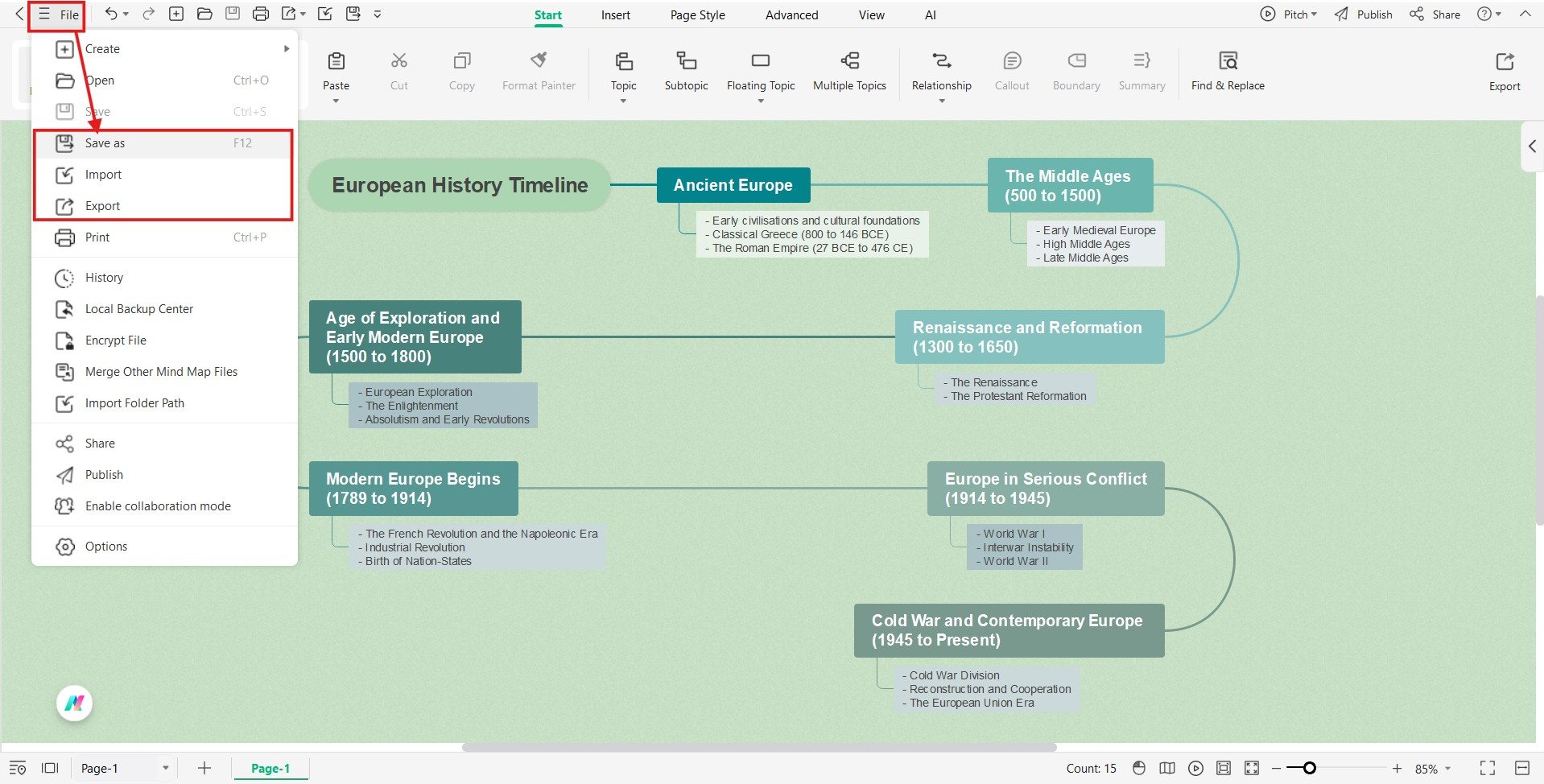The image size is (1544, 784).
Task: Switch to the Insert ribbon tab
Action: pos(616,14)
